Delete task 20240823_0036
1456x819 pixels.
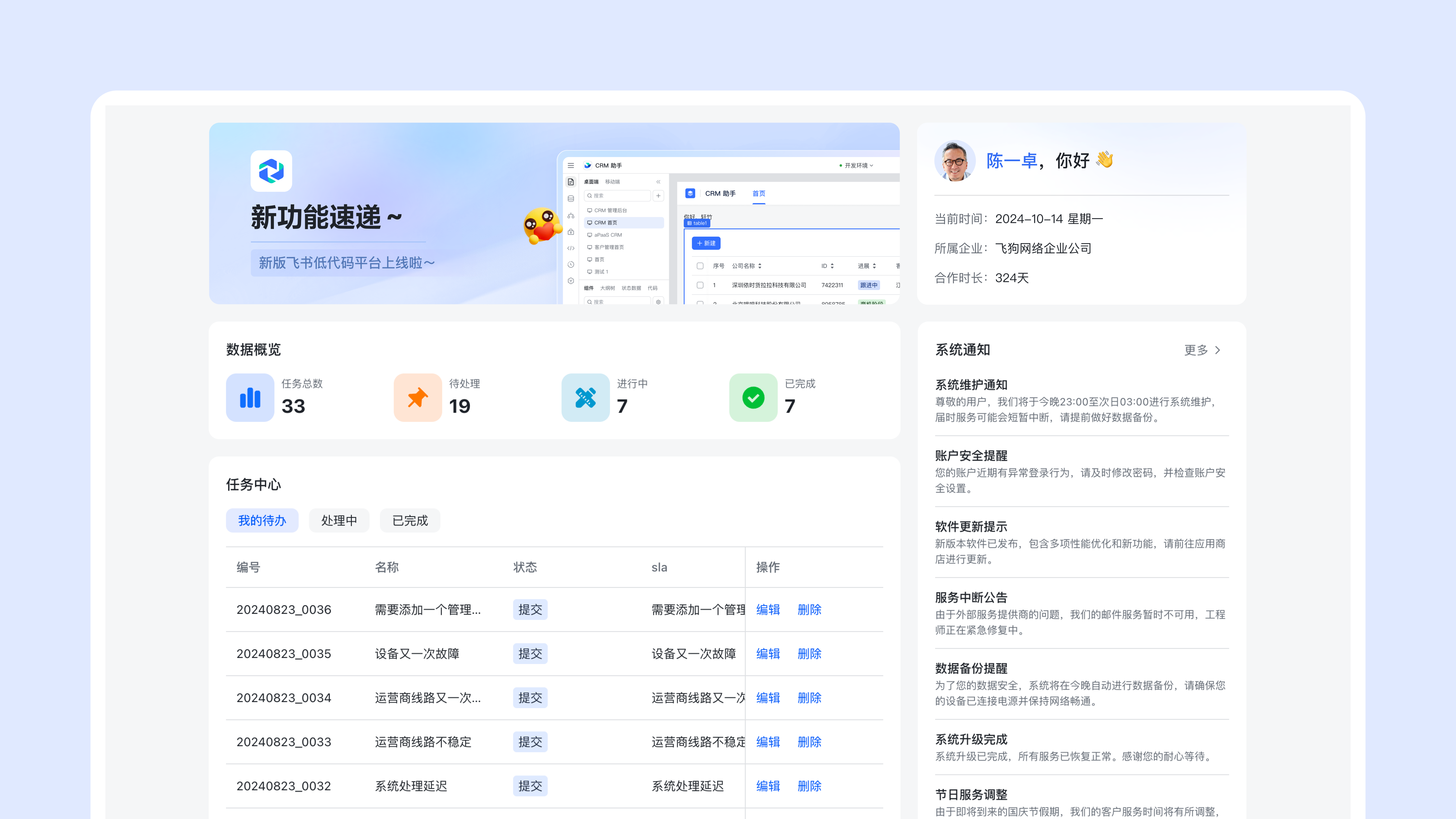pyautogui.click(x=809, y=610)
